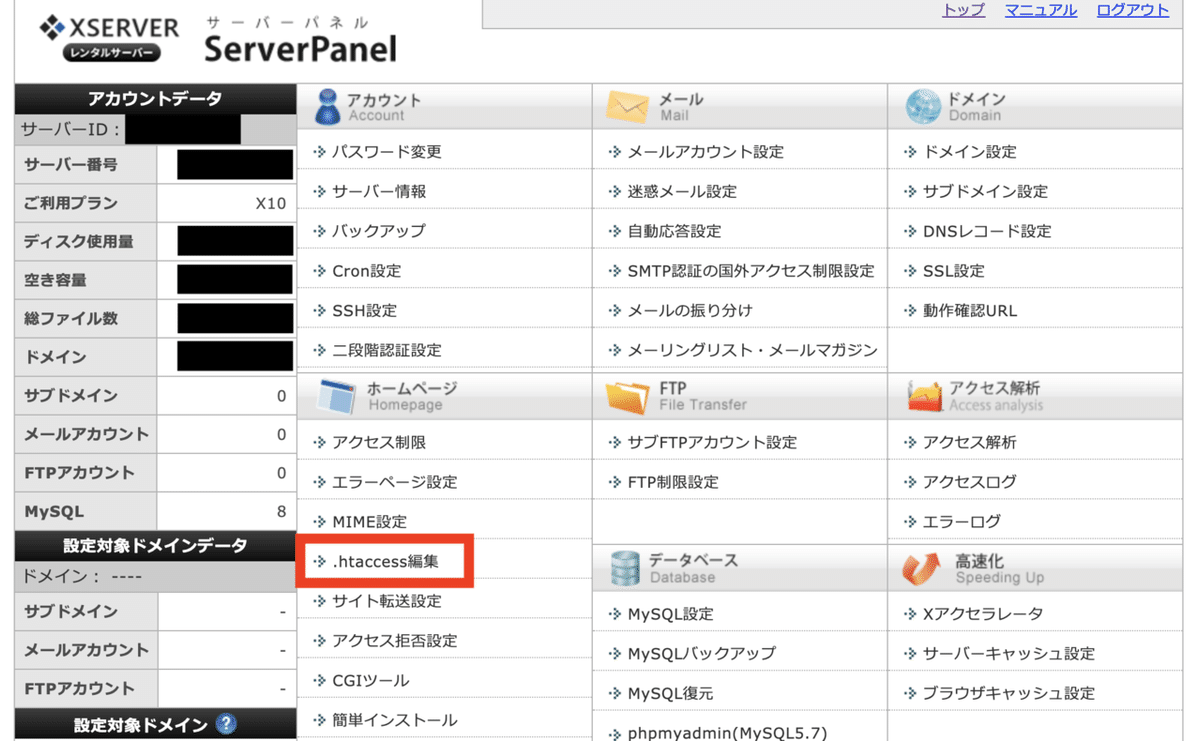The width and height of the screenshot is (1200, 741).
Task: Click the ドメイン： ---- row
Action: pos(155,577)
